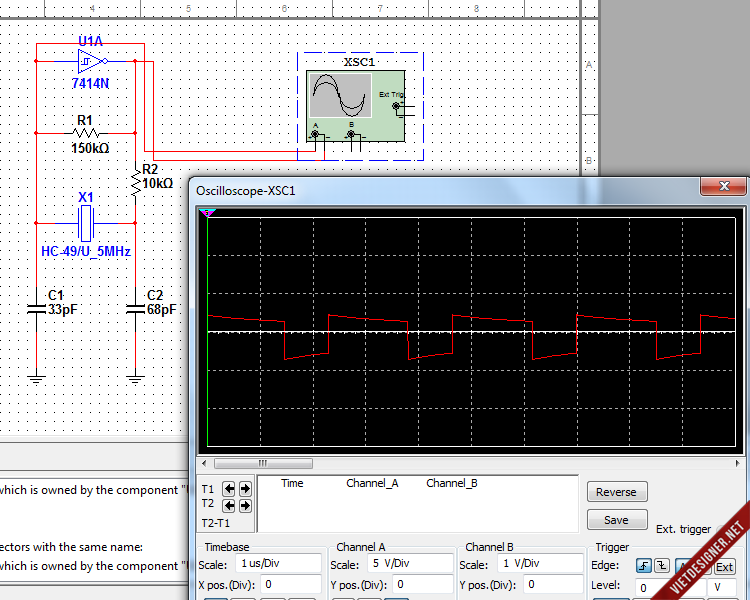Click the 10kΩ value label

coord(158,183)
